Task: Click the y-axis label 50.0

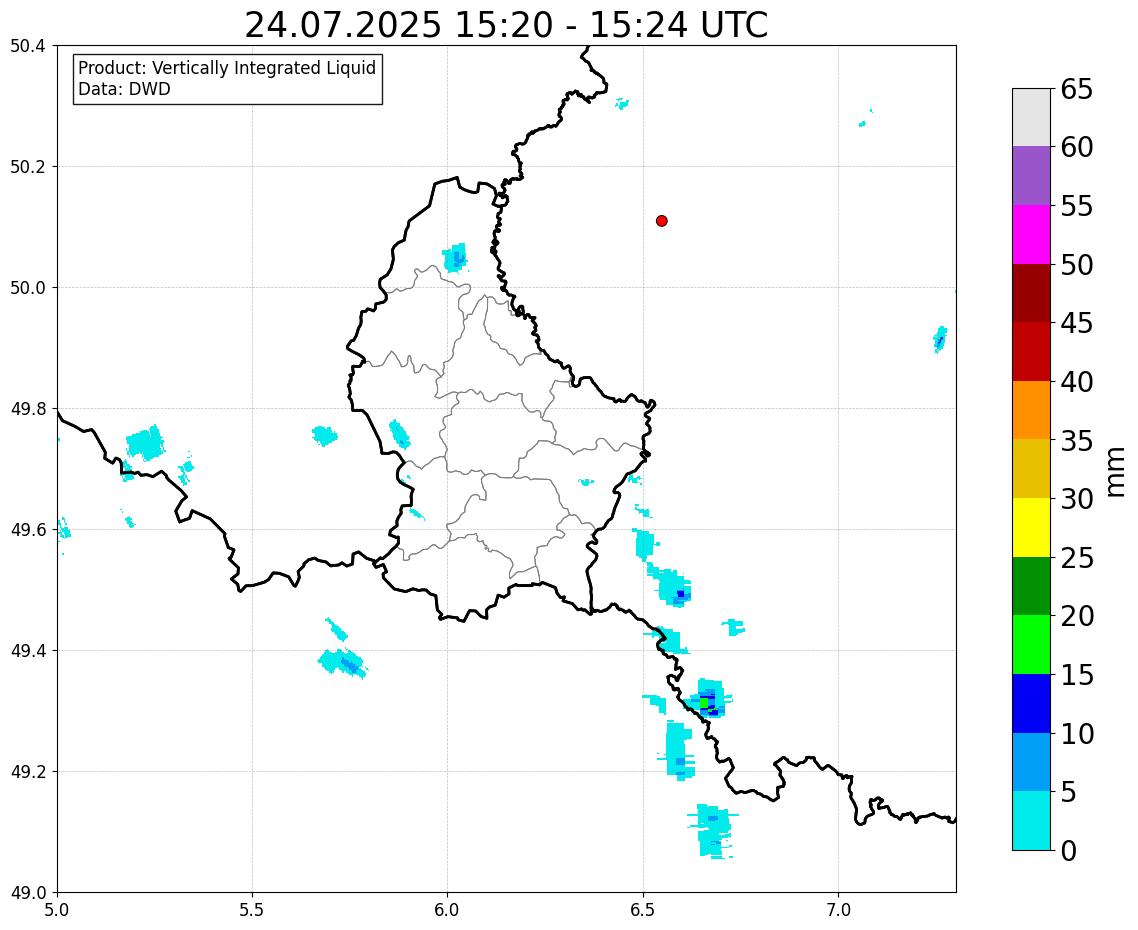Action: coord(28,288)
